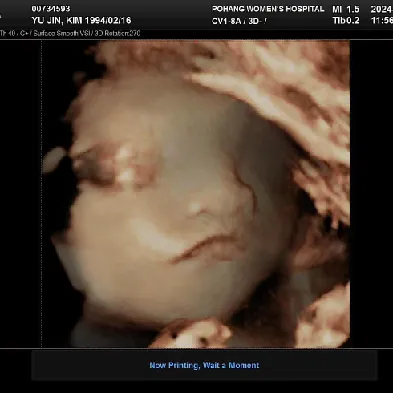
Task: Click the patient name YU JIN, KIM text
Action: [x=57, y=21]
